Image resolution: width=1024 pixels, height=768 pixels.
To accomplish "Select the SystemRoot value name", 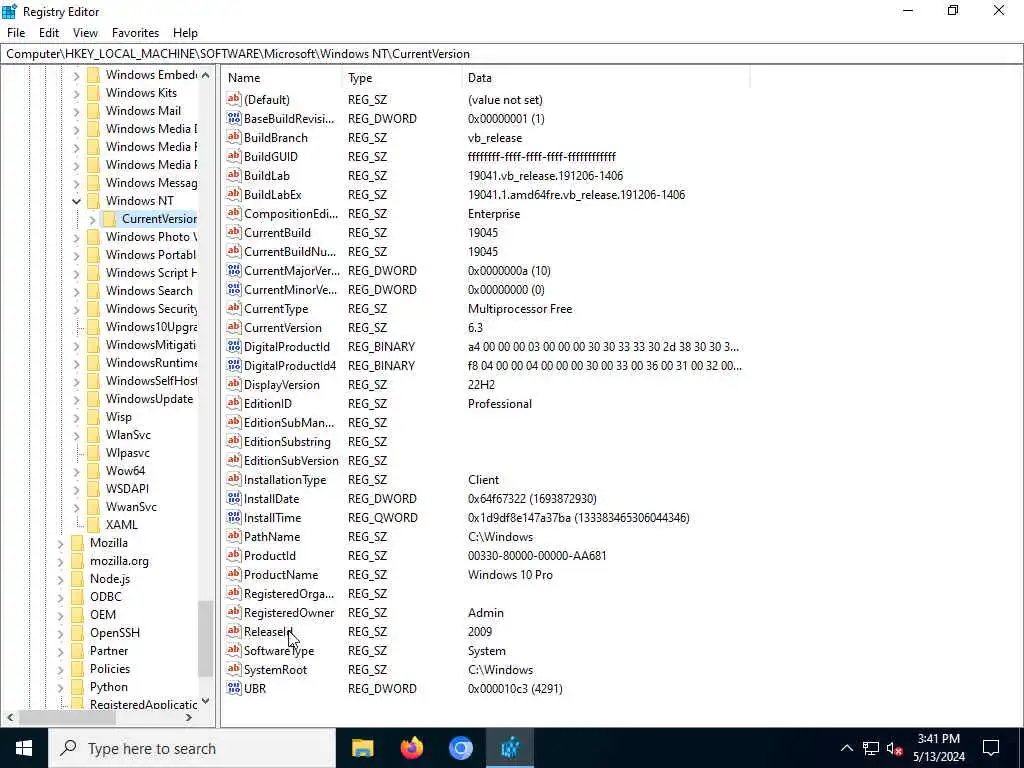I will (x=275, y=669).
